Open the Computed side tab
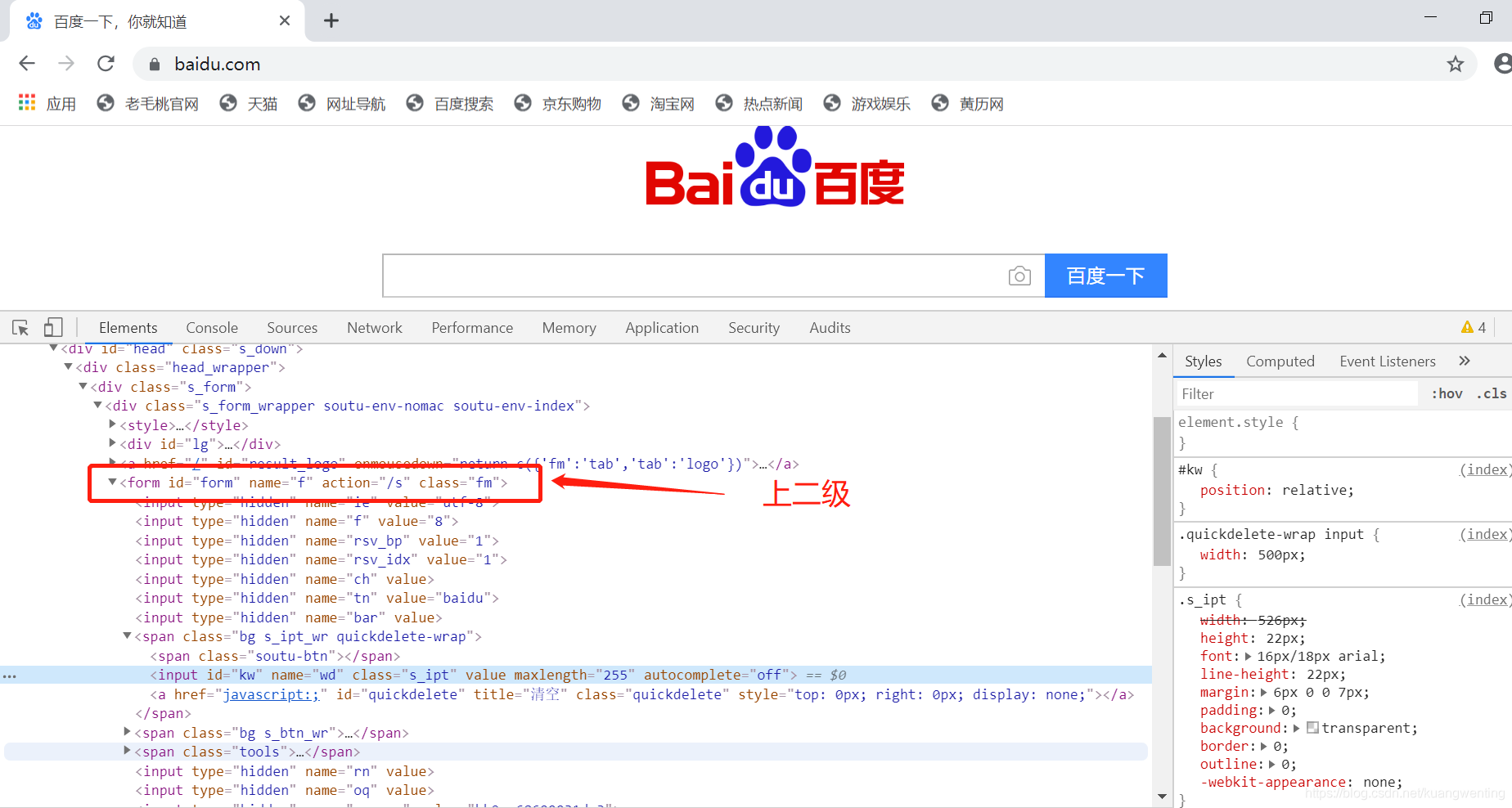The image size is (1512, 808). pos(1280,361)
